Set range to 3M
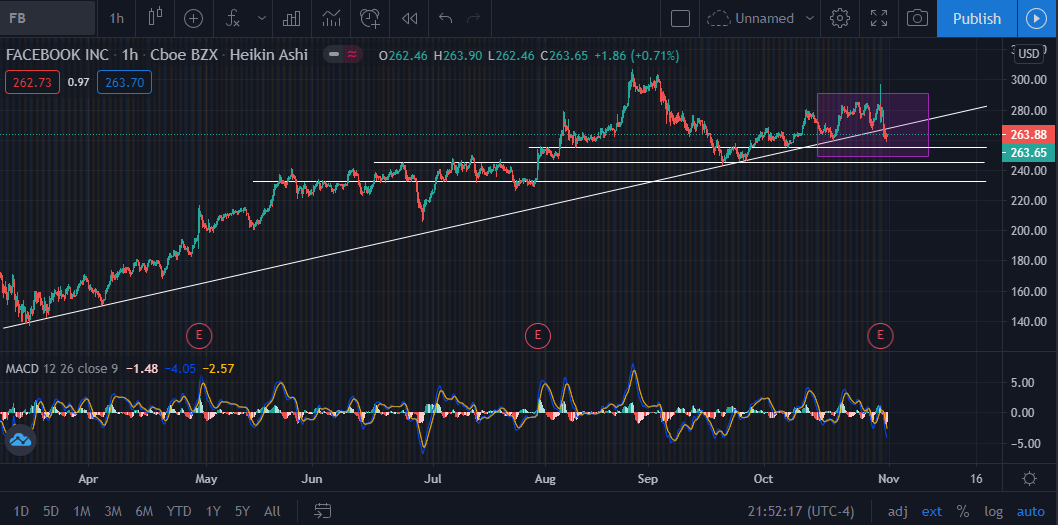Image resolution: width=1058 pixels, height=525 pixels. click(x=113, y=511)
